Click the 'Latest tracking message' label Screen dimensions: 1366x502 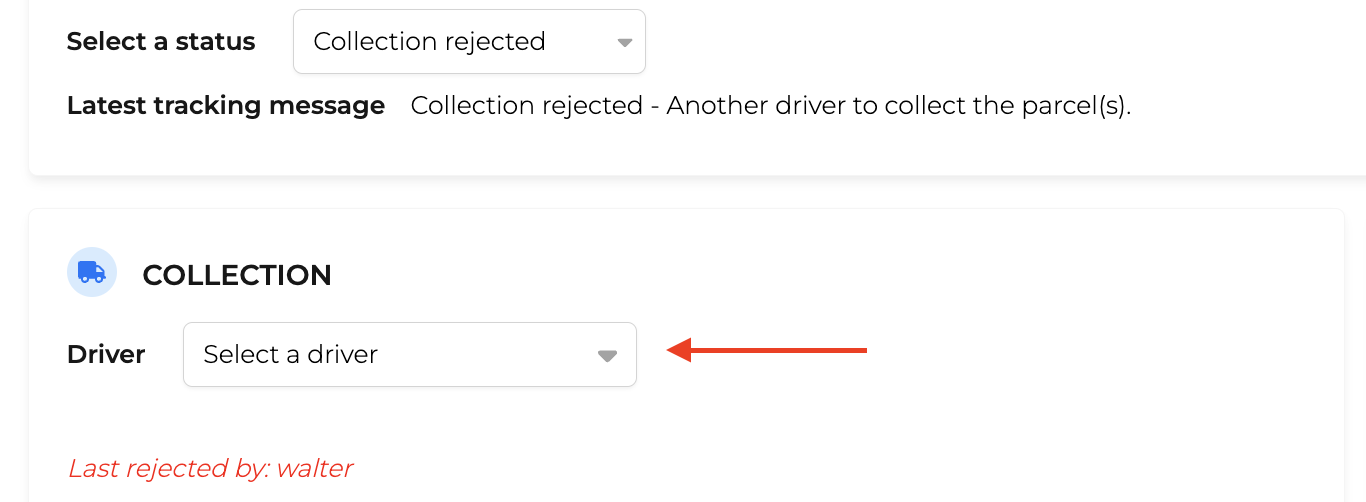[x=226, y=106]
